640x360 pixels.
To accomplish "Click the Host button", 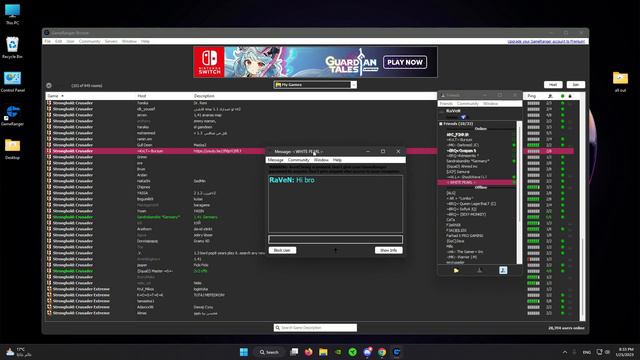I will click(x=553, y=84).
